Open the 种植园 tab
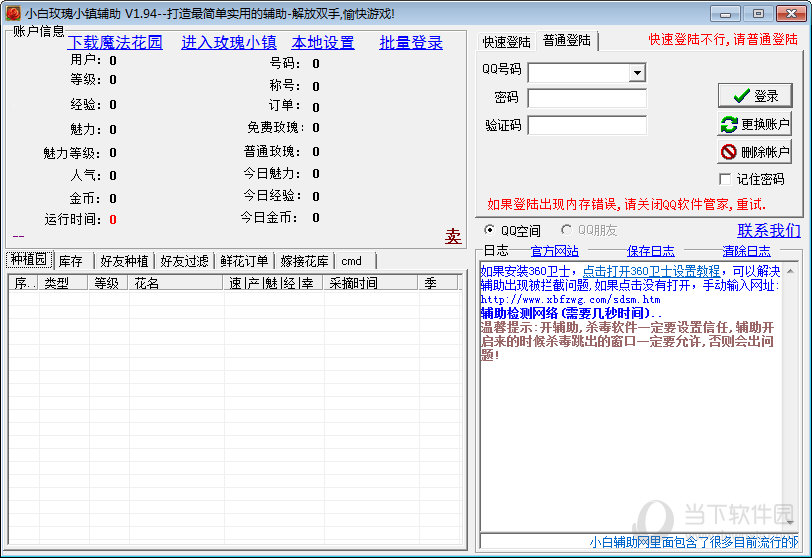 (x=29, y=260)
